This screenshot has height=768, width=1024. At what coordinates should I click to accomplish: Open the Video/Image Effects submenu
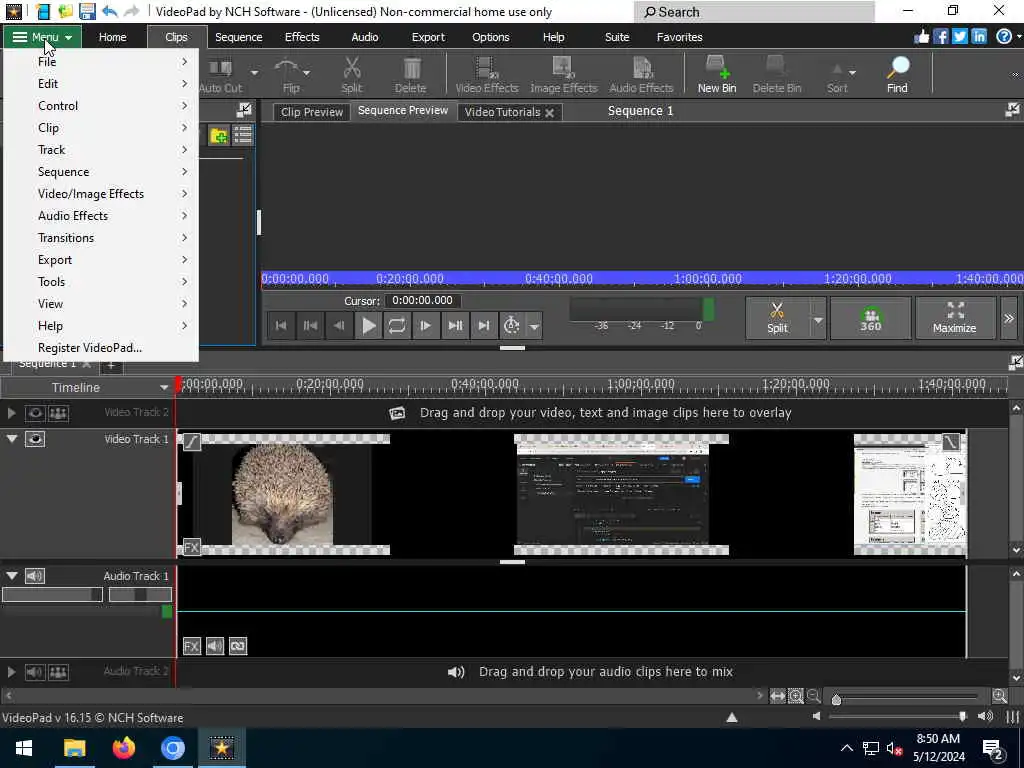click(x=101, y=193)
